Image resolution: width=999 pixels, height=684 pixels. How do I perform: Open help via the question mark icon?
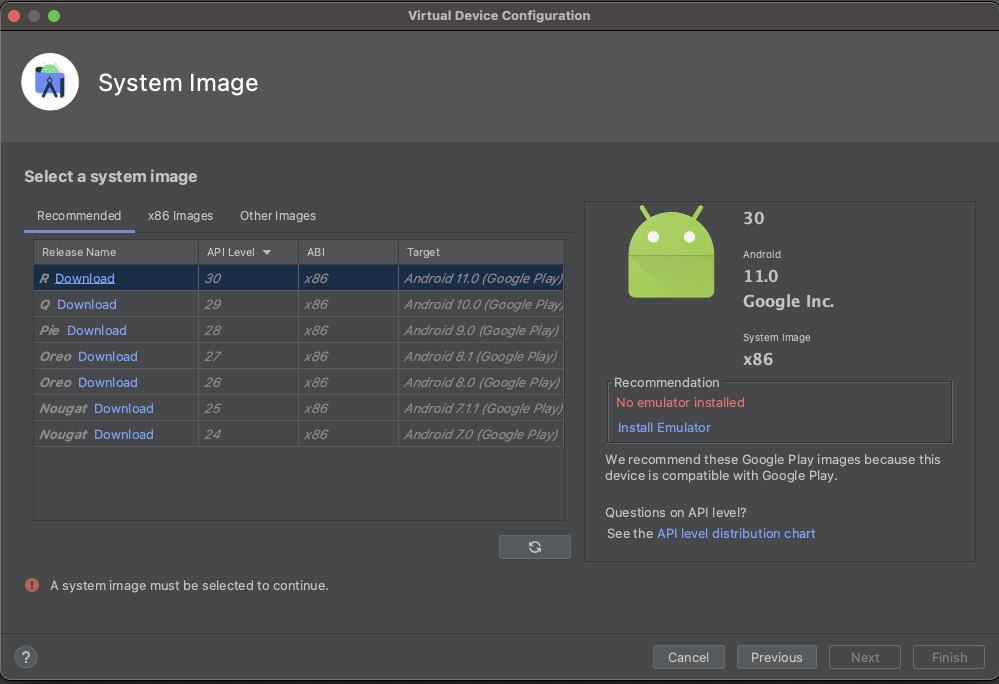[25, 657]
